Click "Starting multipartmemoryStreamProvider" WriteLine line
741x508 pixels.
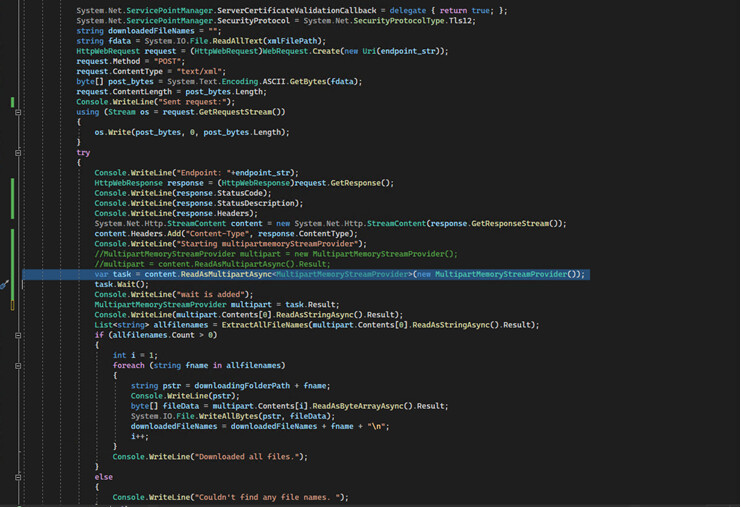pyautogui.click(x=231, y=244)
